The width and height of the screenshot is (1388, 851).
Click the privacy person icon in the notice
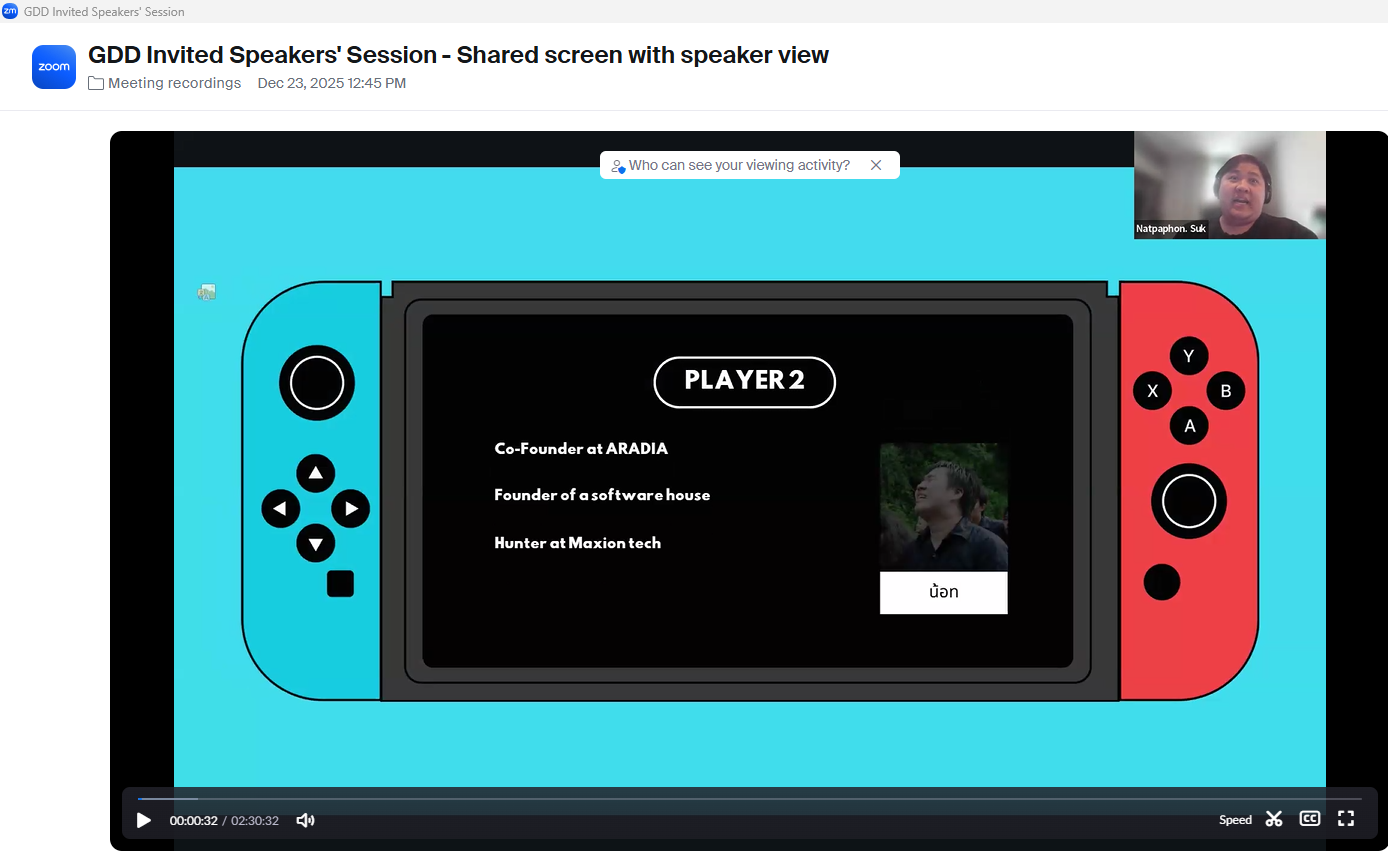[618, 166]
